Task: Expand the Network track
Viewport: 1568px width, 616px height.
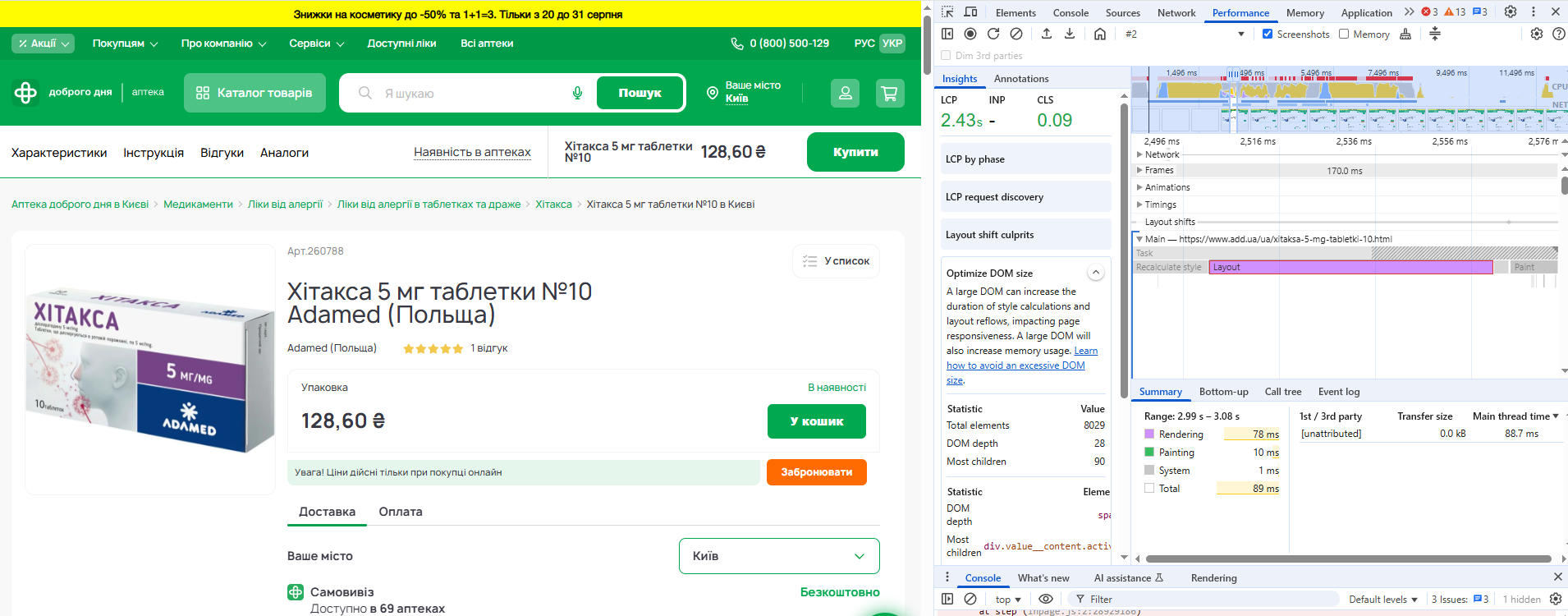Action: (1139, 154)
